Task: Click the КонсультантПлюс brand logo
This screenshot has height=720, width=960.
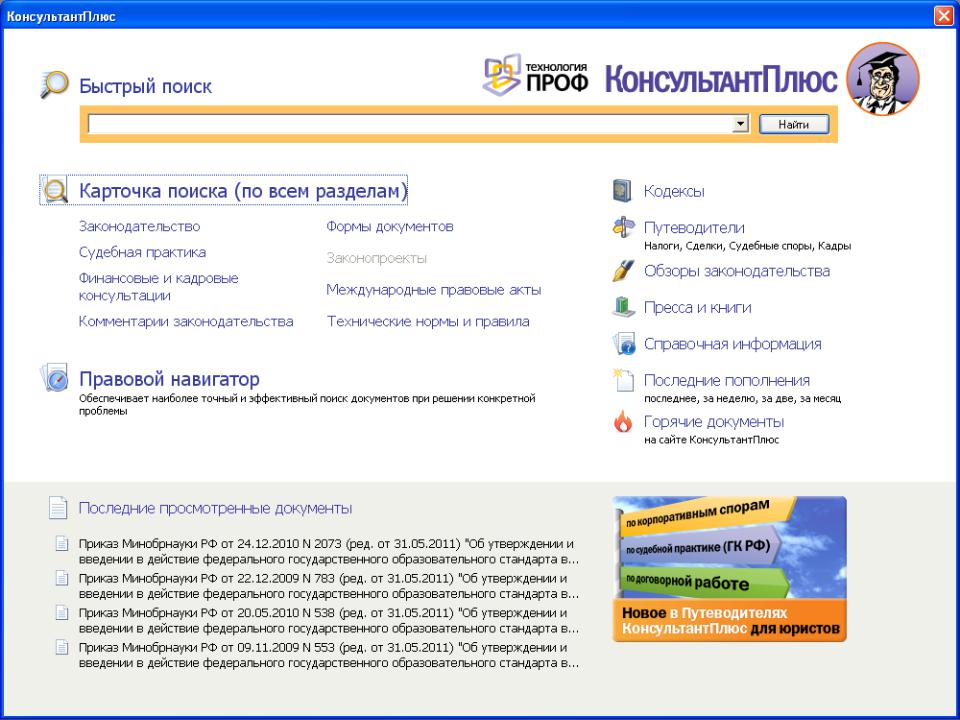Action: [x=721, y=80]
